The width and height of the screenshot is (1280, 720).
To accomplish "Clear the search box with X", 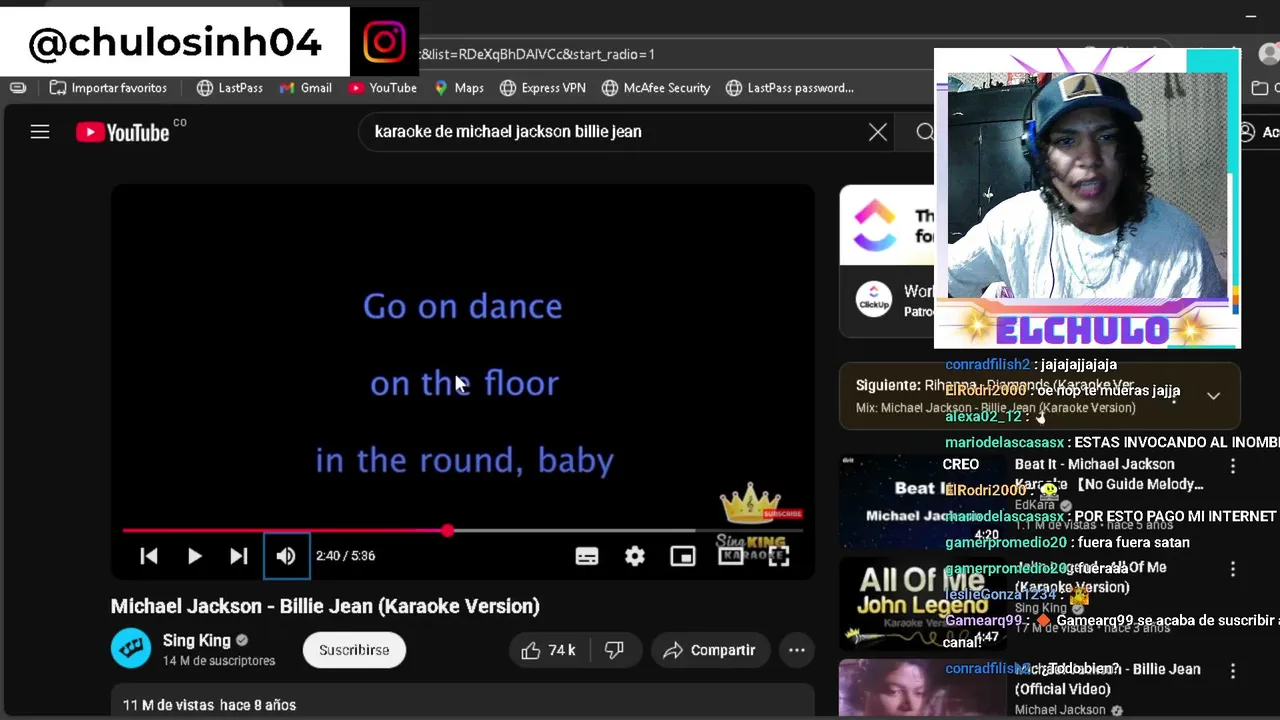I will click(x=878, y=132).
